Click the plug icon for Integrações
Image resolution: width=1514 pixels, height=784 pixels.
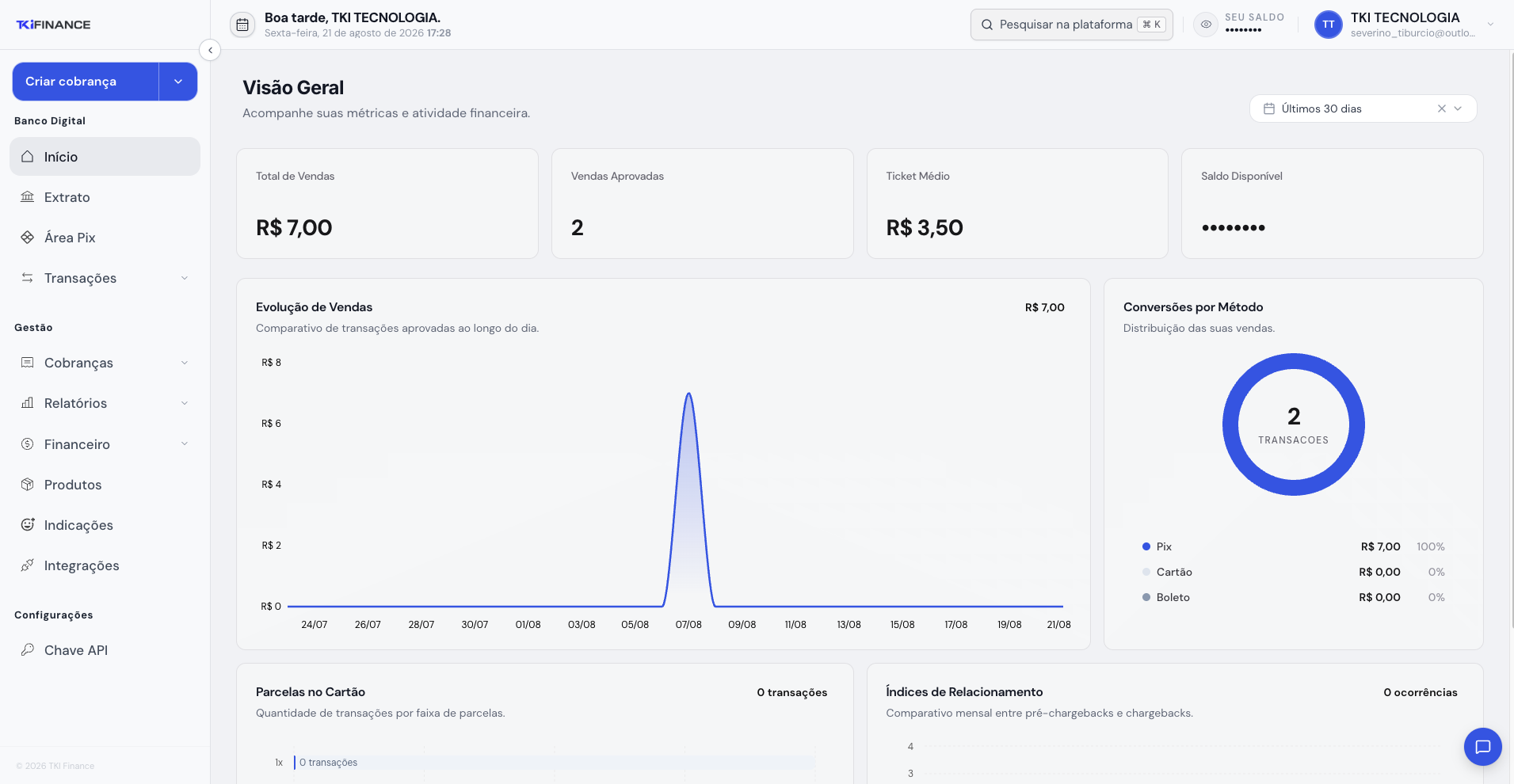pyautogui.click(x=28, y=565)
